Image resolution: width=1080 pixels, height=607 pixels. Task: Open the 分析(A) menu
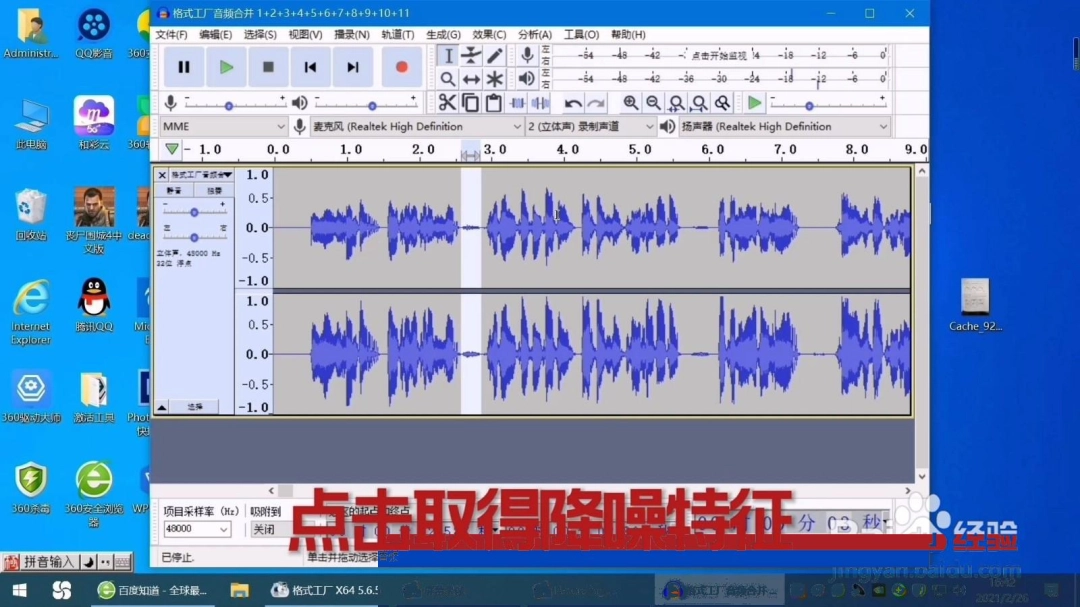pyautogui.click(x=534, y=34)
